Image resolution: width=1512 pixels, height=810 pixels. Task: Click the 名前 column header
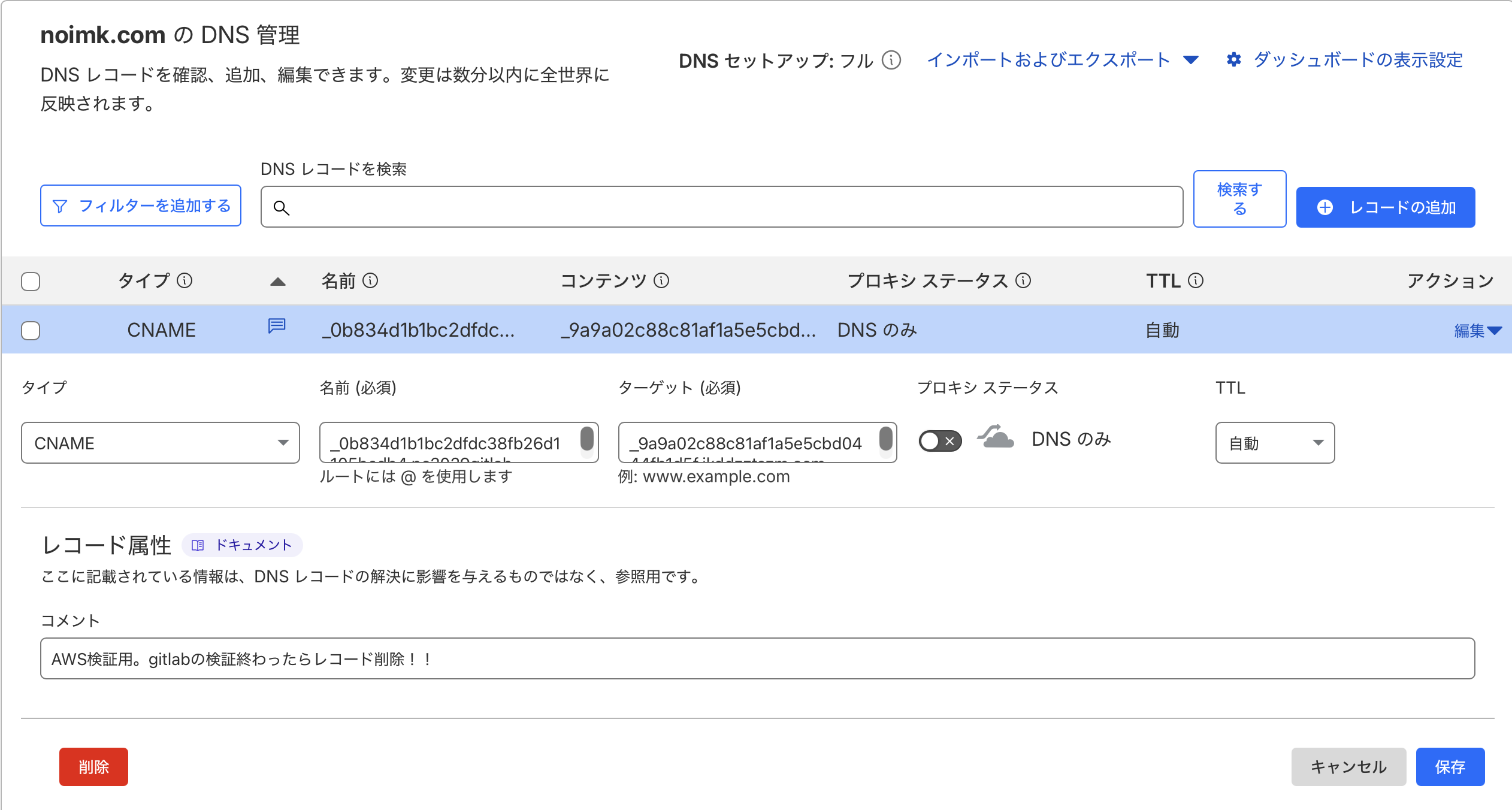[339, 280]
